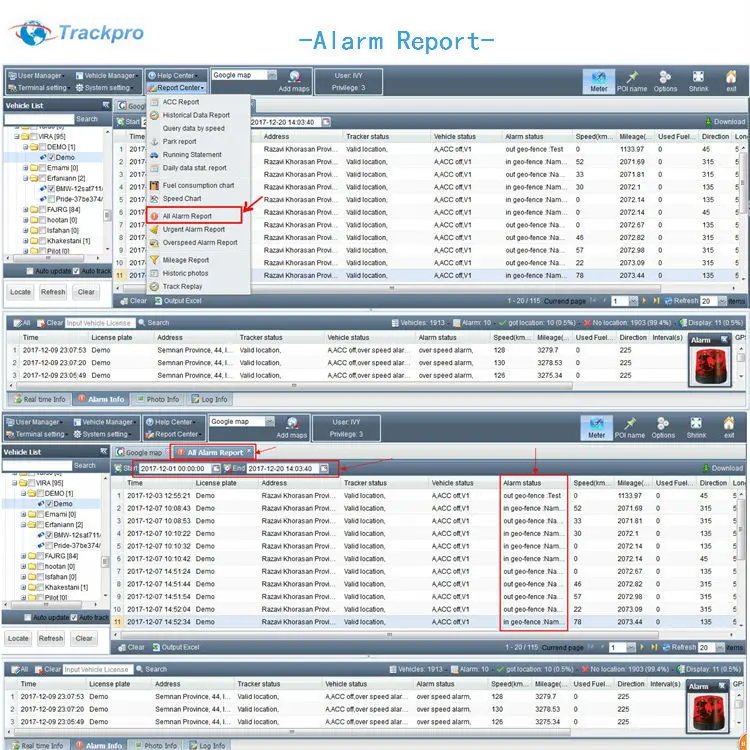This screenshot has width=750, height=750.
Task: Click the car icon for Running Statement
Action: (x=154, y=155)
